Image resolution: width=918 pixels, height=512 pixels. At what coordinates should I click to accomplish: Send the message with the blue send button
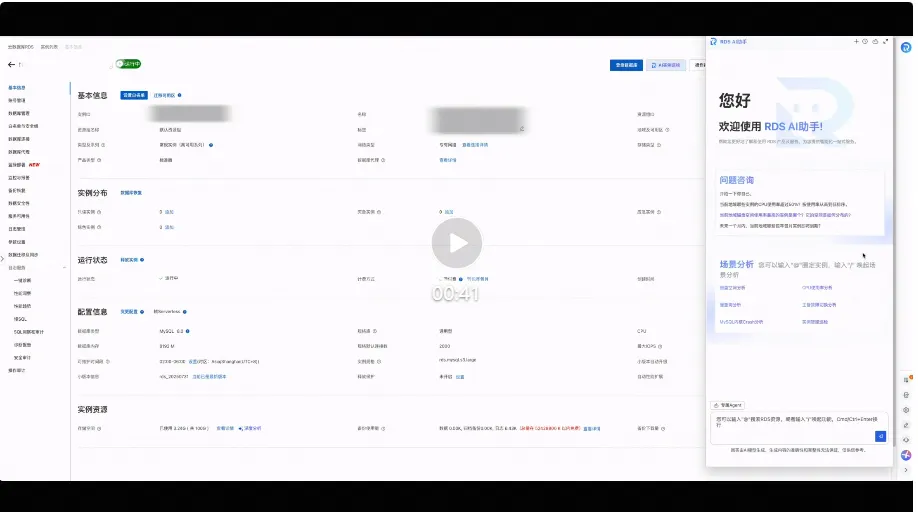880,436
